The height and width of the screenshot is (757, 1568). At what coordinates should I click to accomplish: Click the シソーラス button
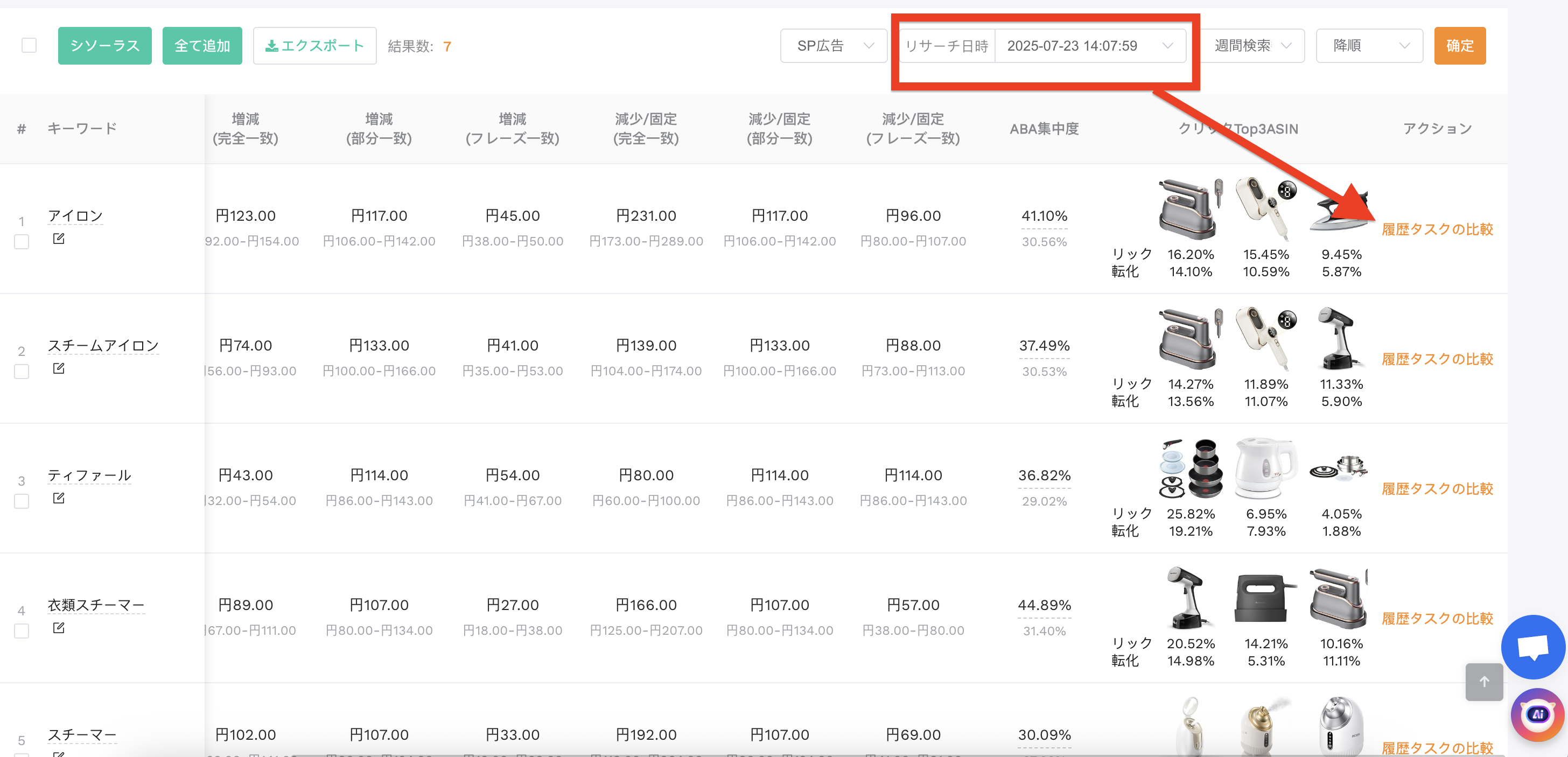click(104, 46)
